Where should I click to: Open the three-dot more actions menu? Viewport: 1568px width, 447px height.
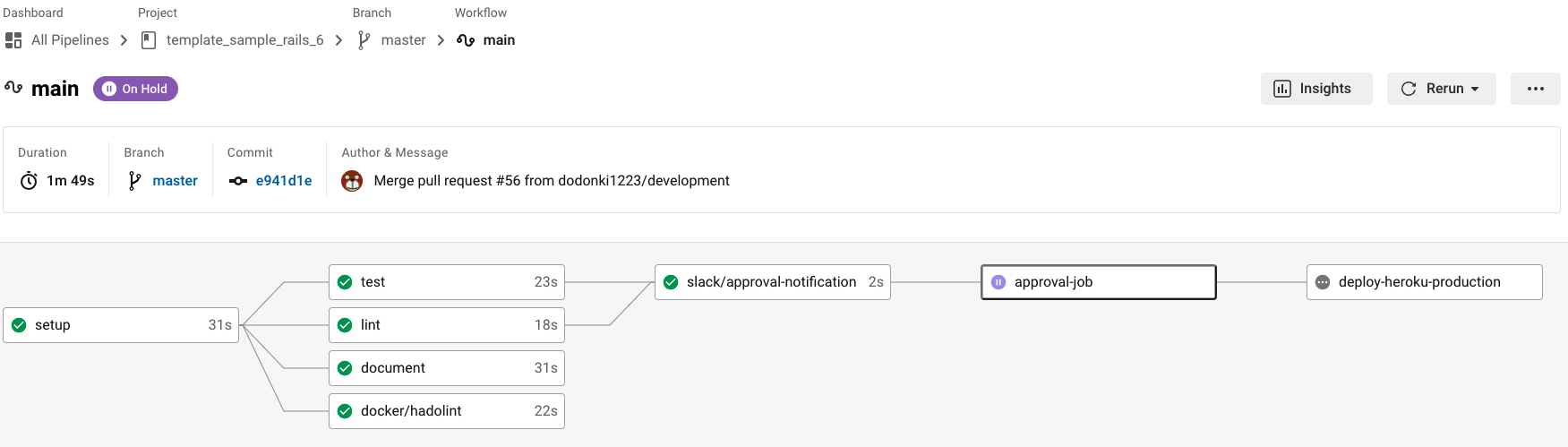point(1536,89)
